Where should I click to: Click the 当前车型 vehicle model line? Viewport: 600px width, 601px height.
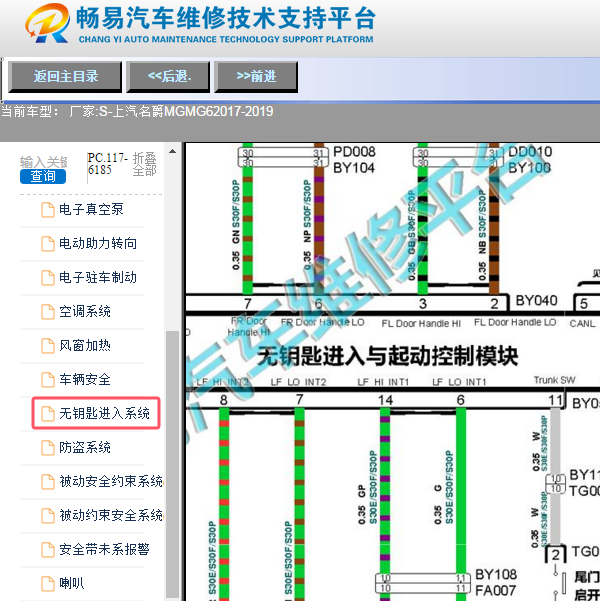coord(137,112)
